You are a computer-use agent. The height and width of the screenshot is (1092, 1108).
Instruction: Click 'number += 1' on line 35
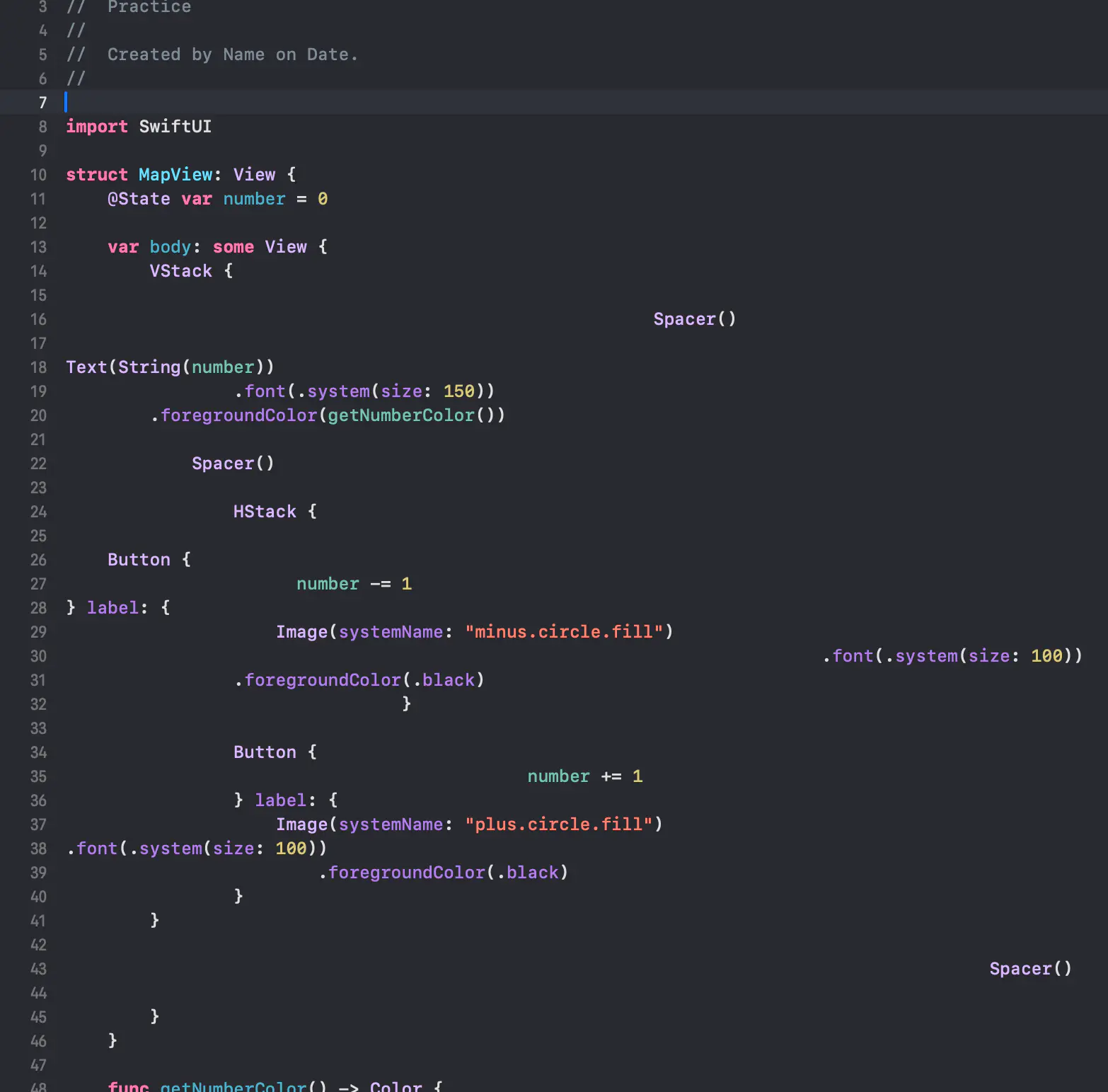(585, 776)
